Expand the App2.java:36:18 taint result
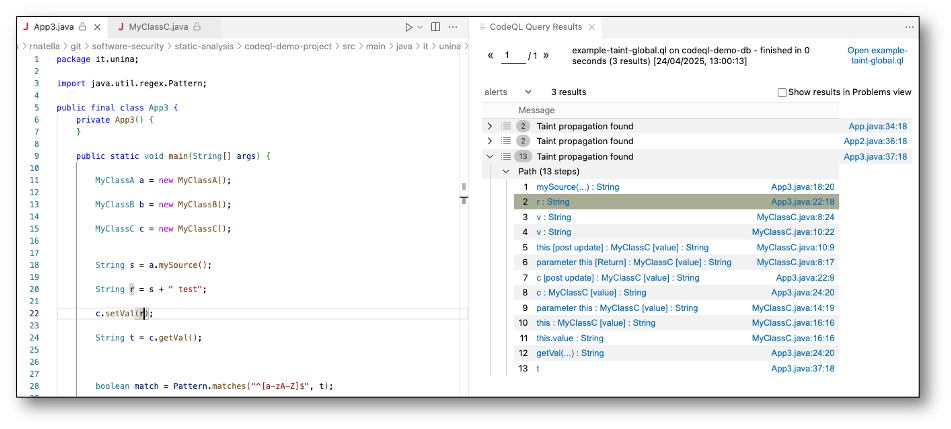The image size is (951, 429). pyautogui.click(x=489, y=141)
